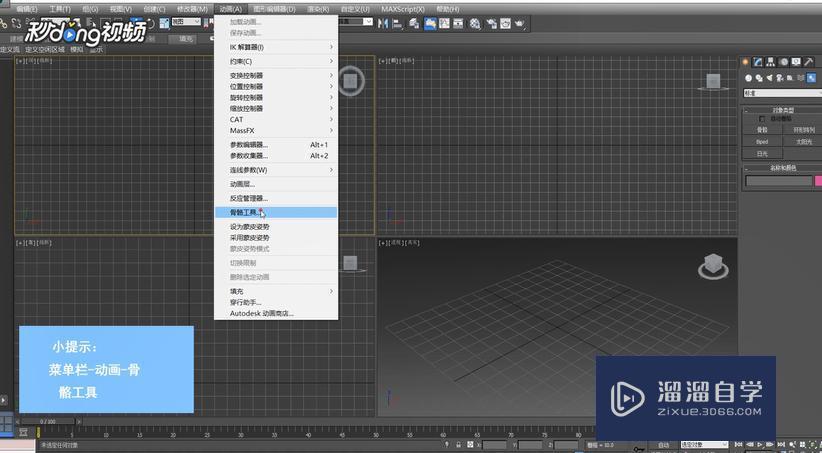
Task: Switch to the Utilities hammer tab
Action: 808,62
